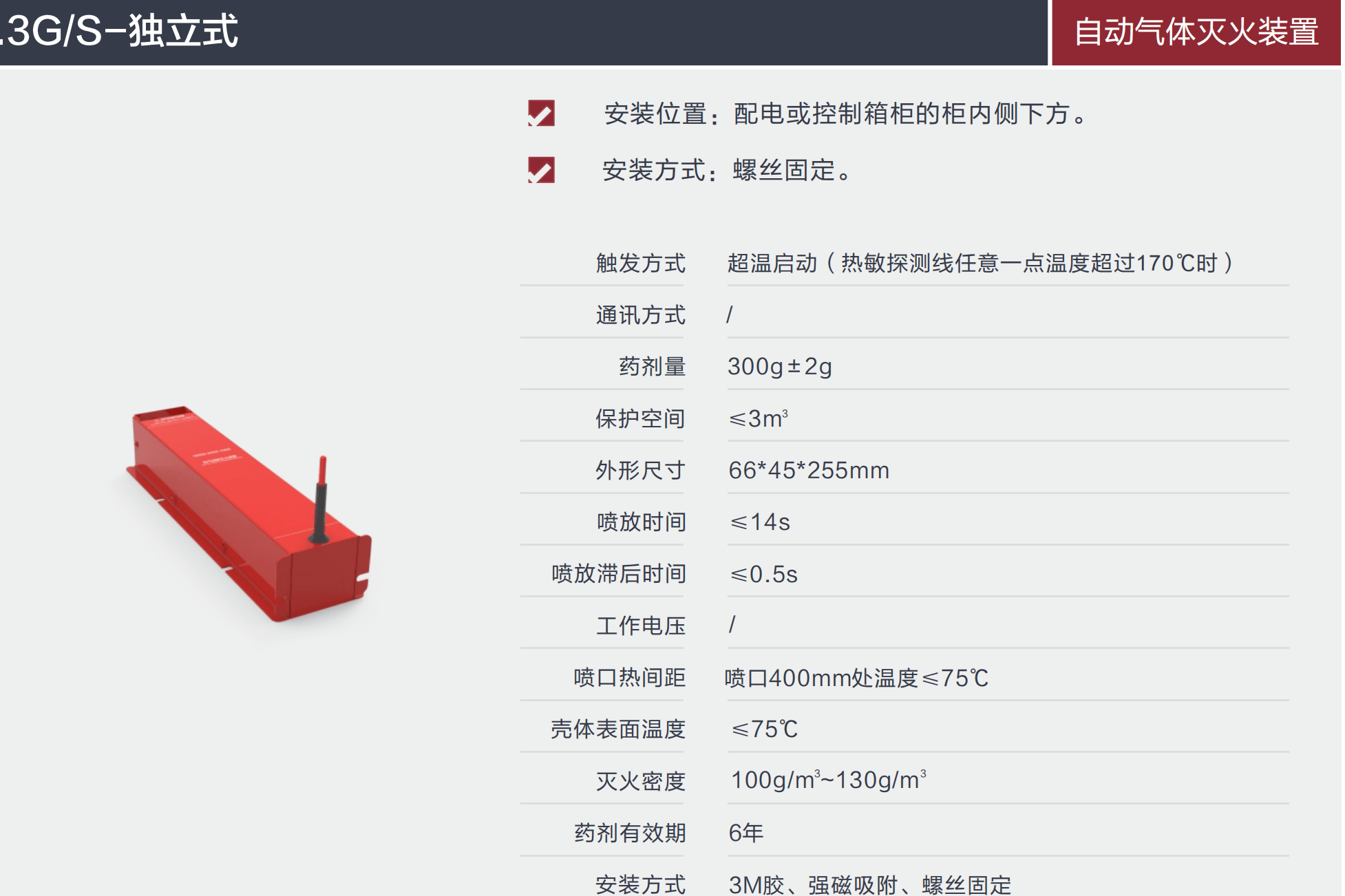Image resolution: width=1345 pixels, height=896 pixels.
Task: Click the 药剂量 row label
Action: click(652, 366)
